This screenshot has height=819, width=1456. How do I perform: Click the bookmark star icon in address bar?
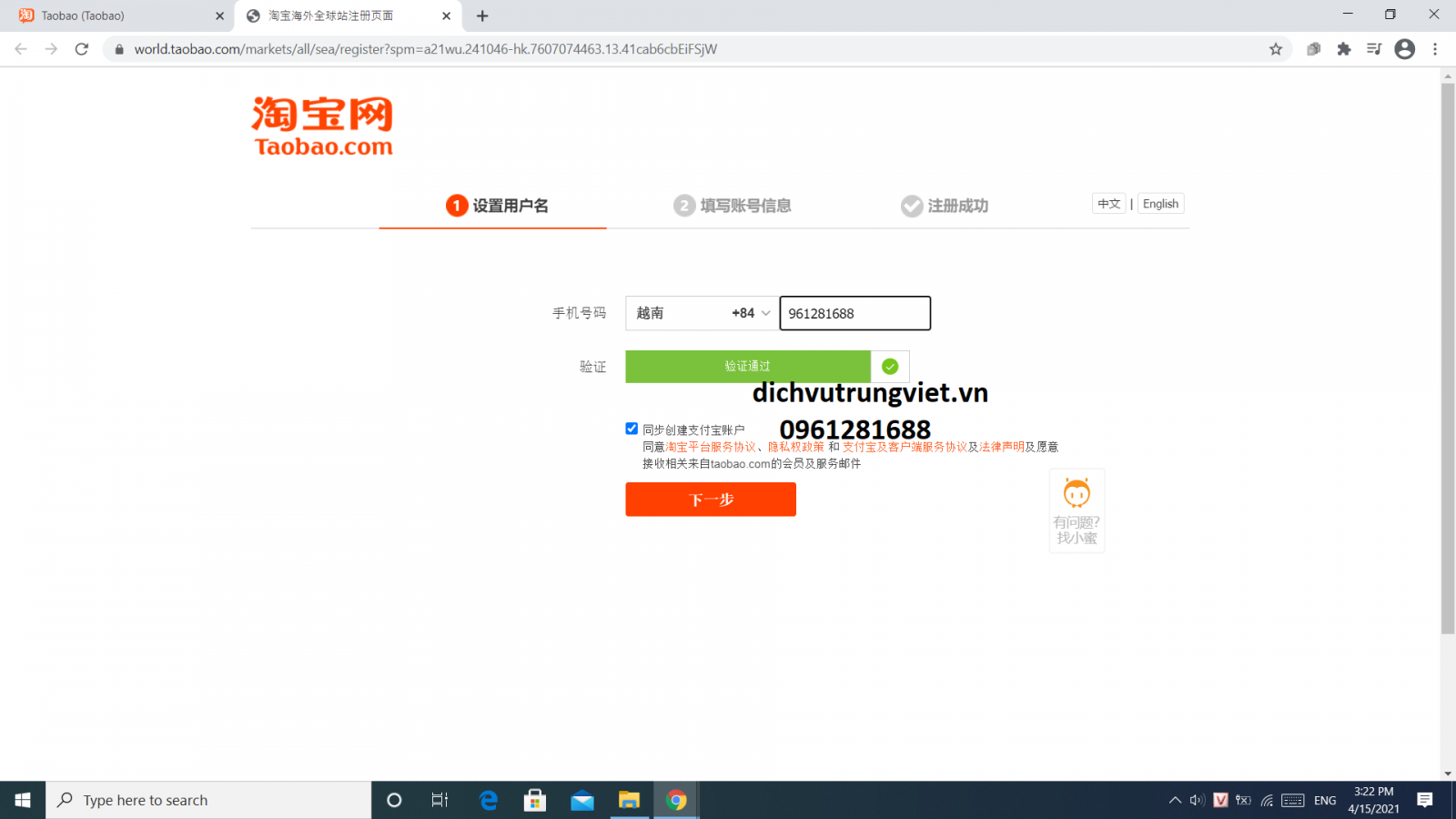click(x=1276, y=49)
